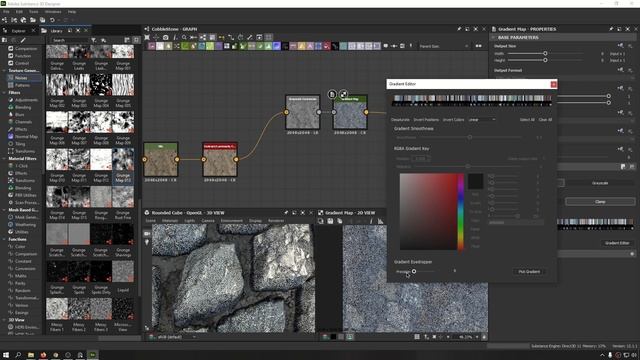Open the Linear interpolation dropdown
Viewport: 640px width, 360px height.
482,120
